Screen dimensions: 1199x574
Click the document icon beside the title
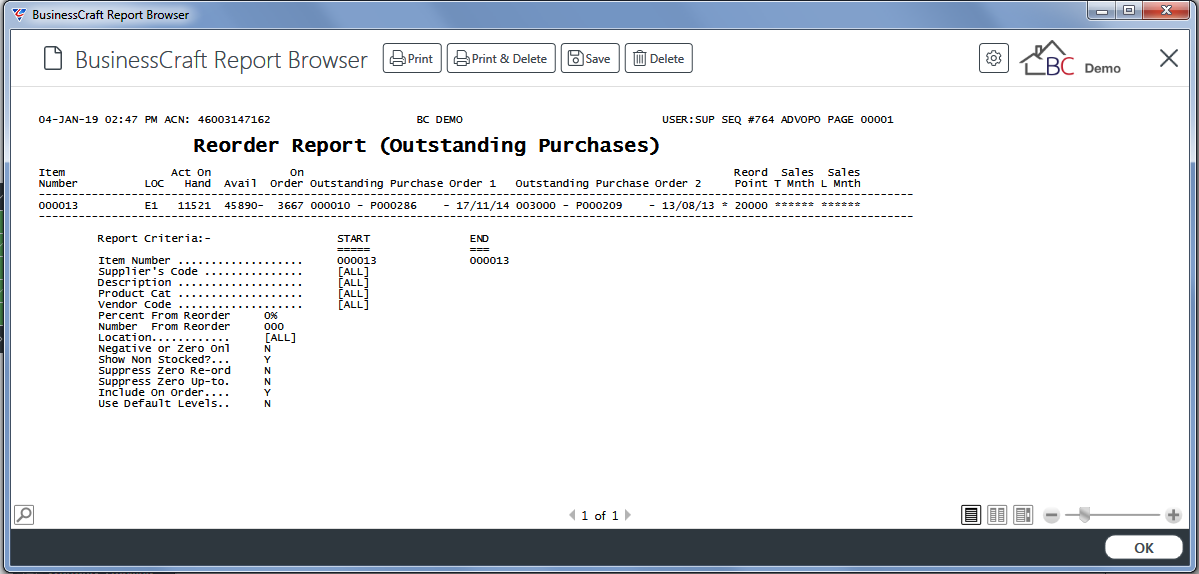click(x=53, y=59)
